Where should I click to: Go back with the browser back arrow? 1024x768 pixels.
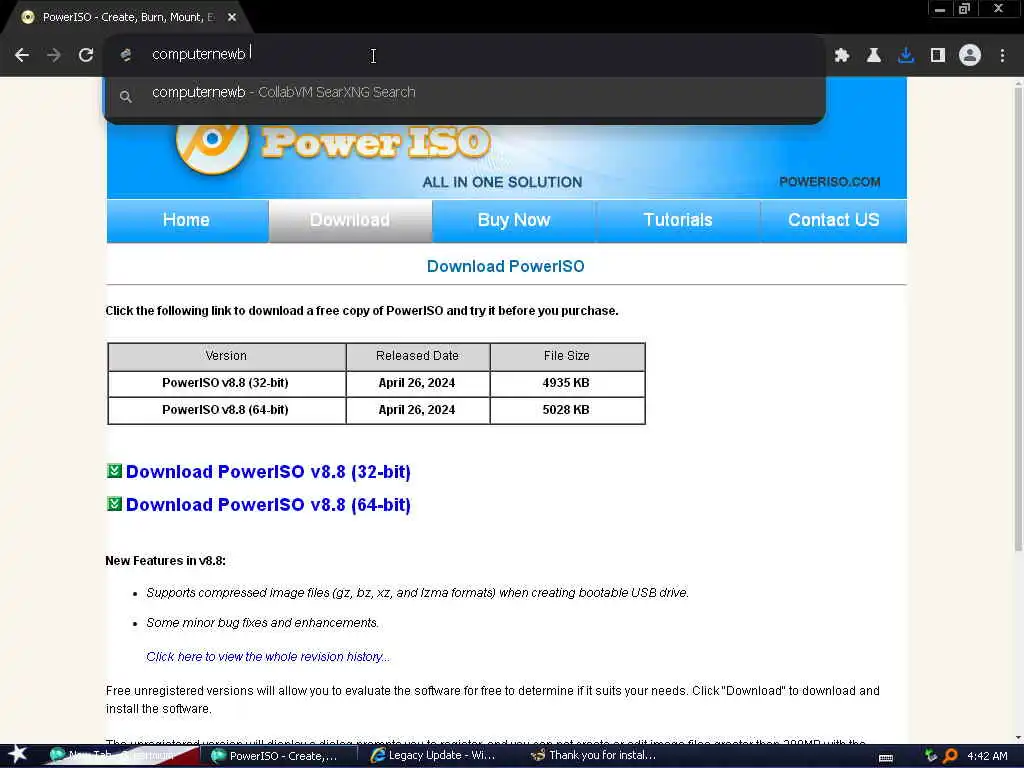(22, 55)
